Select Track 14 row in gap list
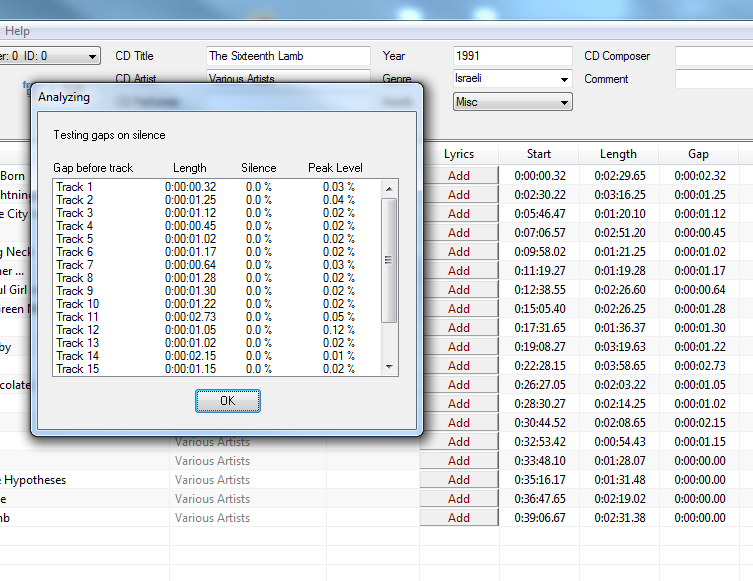753x581 pixels. pyautogui.click(x=217, y=356)
